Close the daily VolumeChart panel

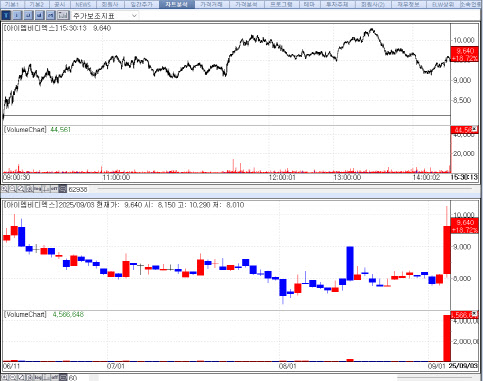point(475,314)
